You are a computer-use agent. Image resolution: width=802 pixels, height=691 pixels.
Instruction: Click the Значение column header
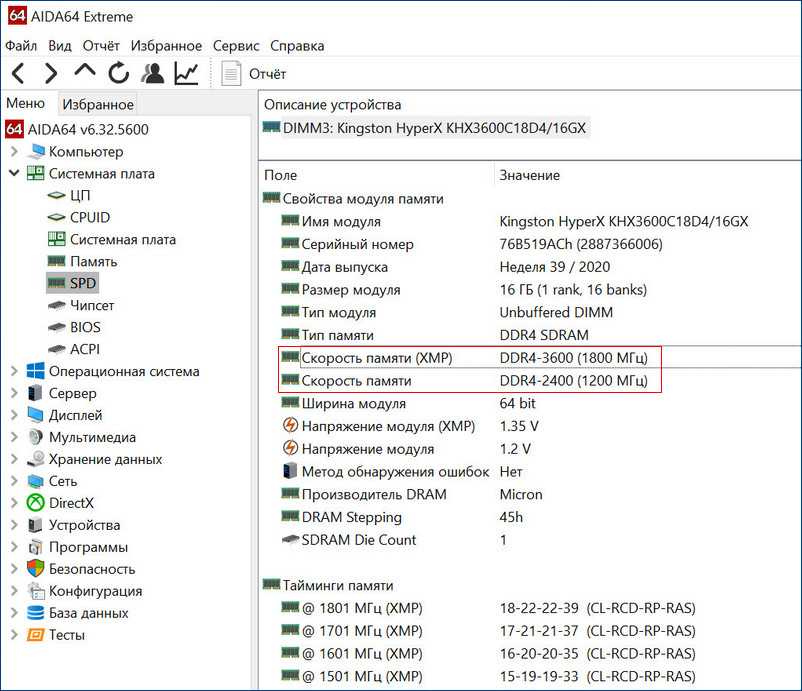click(x=529, y=175)
